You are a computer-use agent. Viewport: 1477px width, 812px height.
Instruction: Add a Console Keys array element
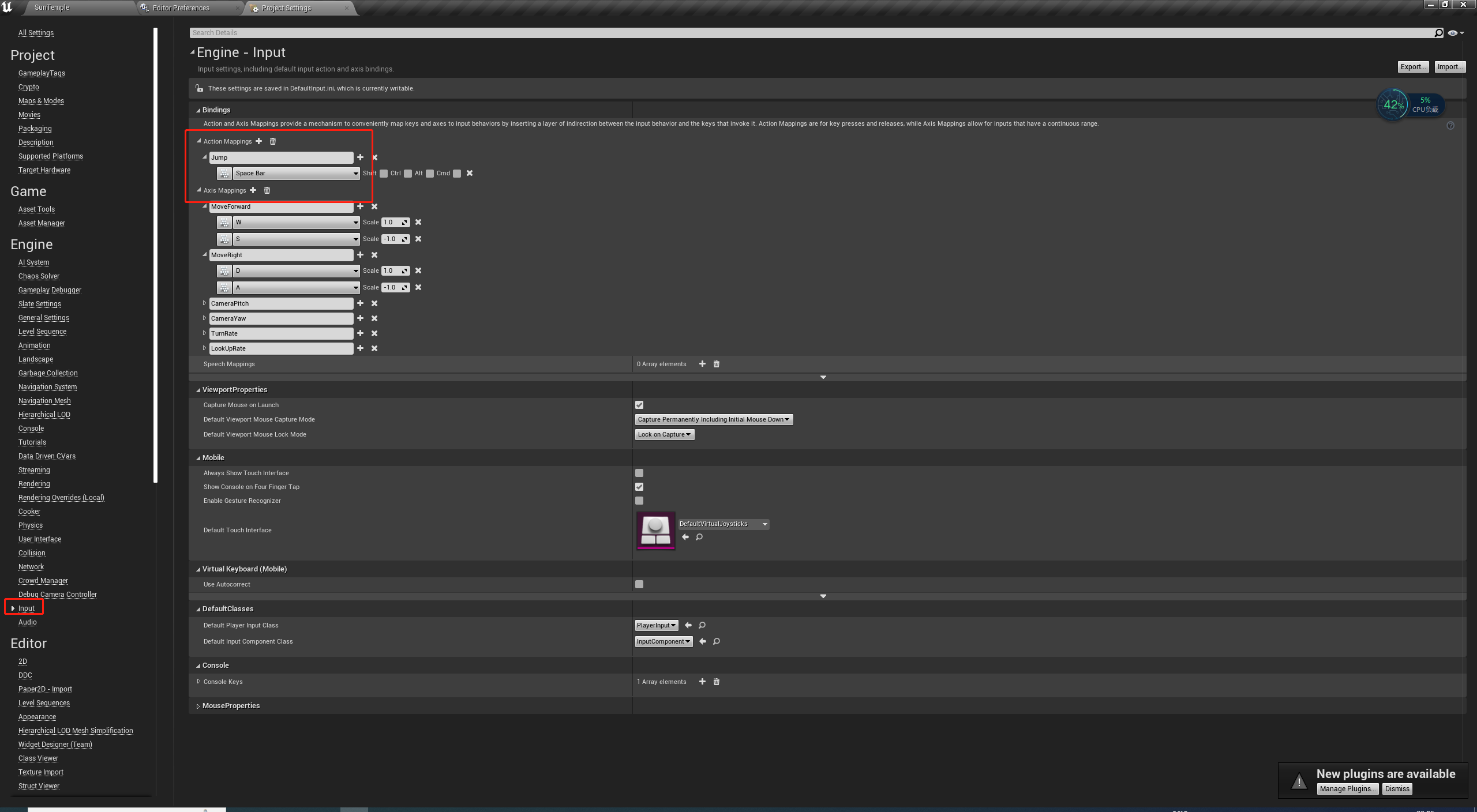[702, 682]
